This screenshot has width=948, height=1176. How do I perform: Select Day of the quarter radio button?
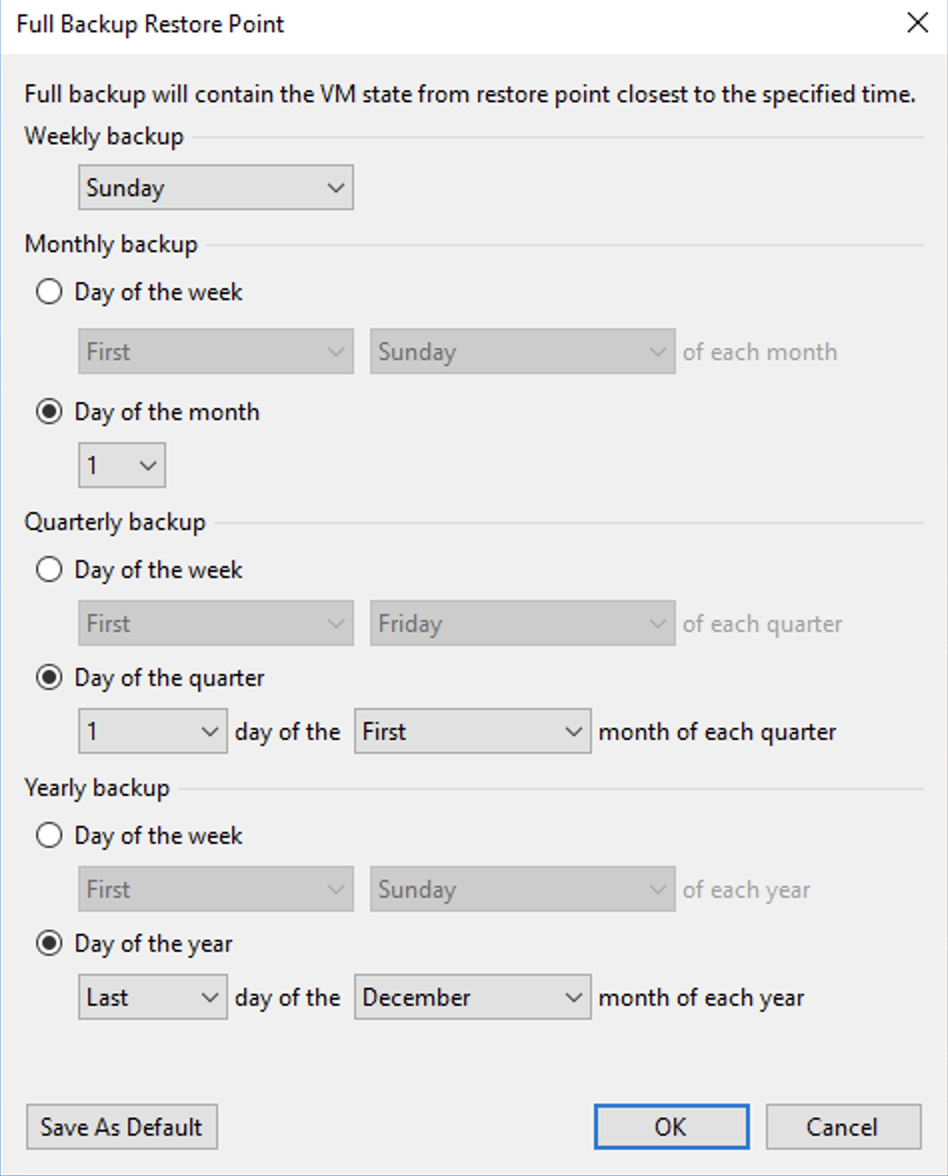click(x=49, y=679)
